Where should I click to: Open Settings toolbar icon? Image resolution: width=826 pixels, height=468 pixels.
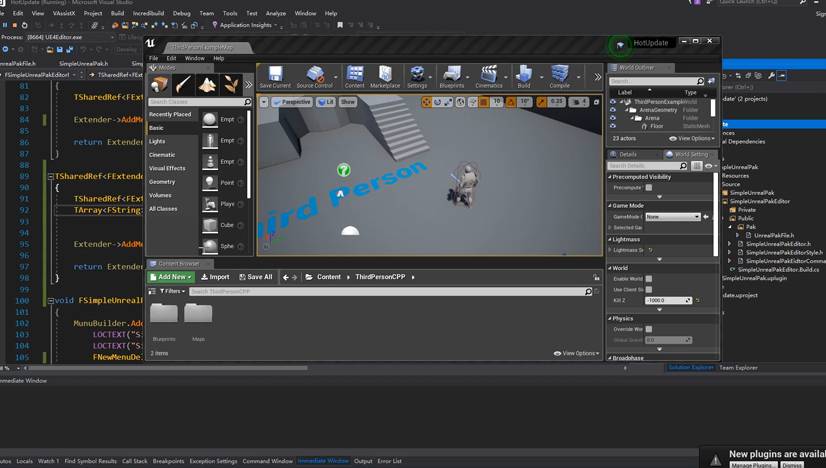417,77
